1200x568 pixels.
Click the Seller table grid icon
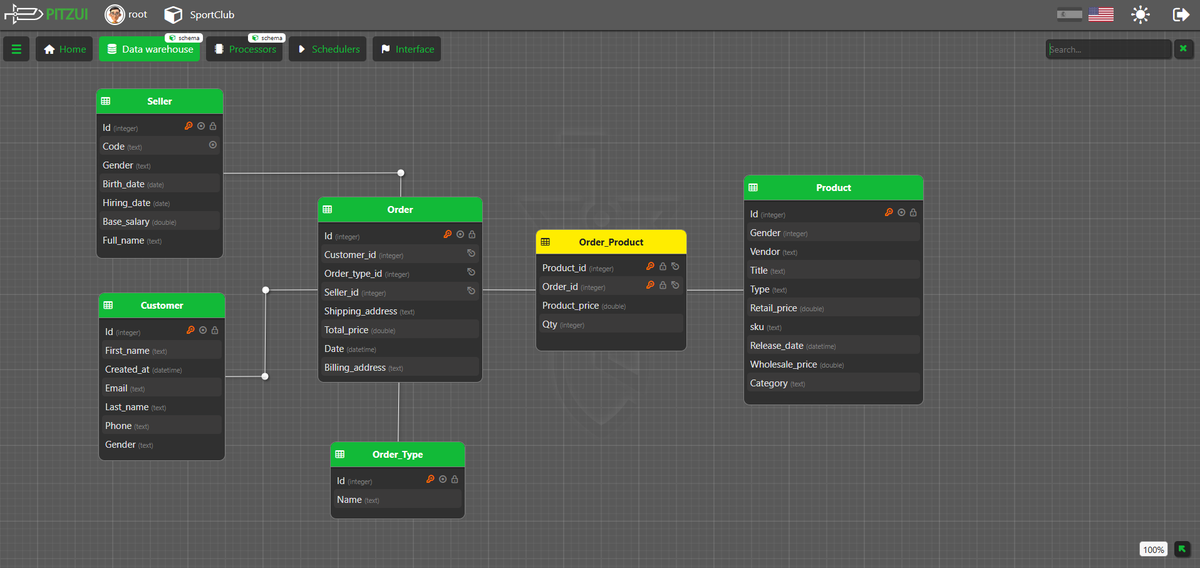(106, 101)
